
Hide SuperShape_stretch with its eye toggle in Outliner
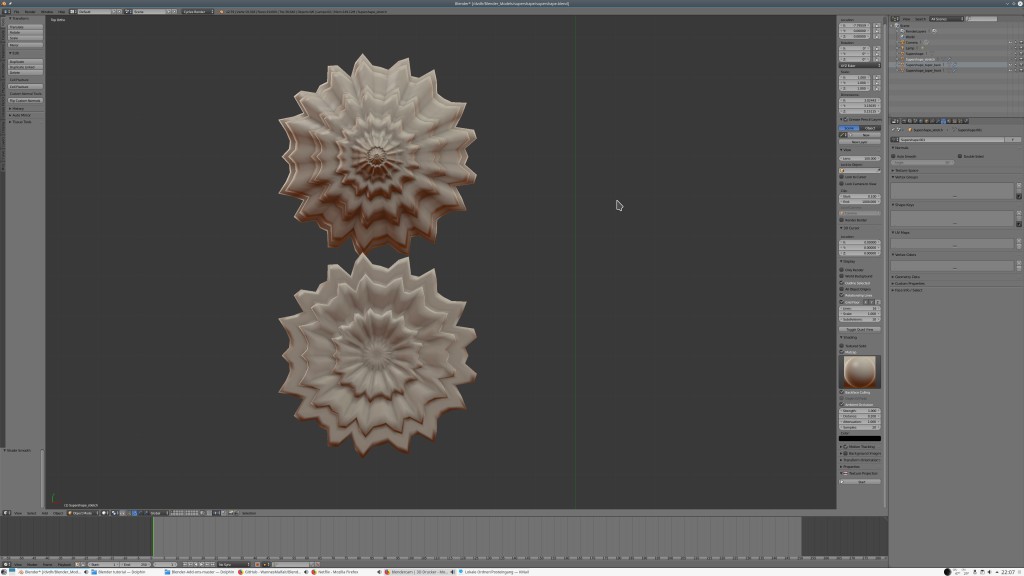coord(1010,59)
